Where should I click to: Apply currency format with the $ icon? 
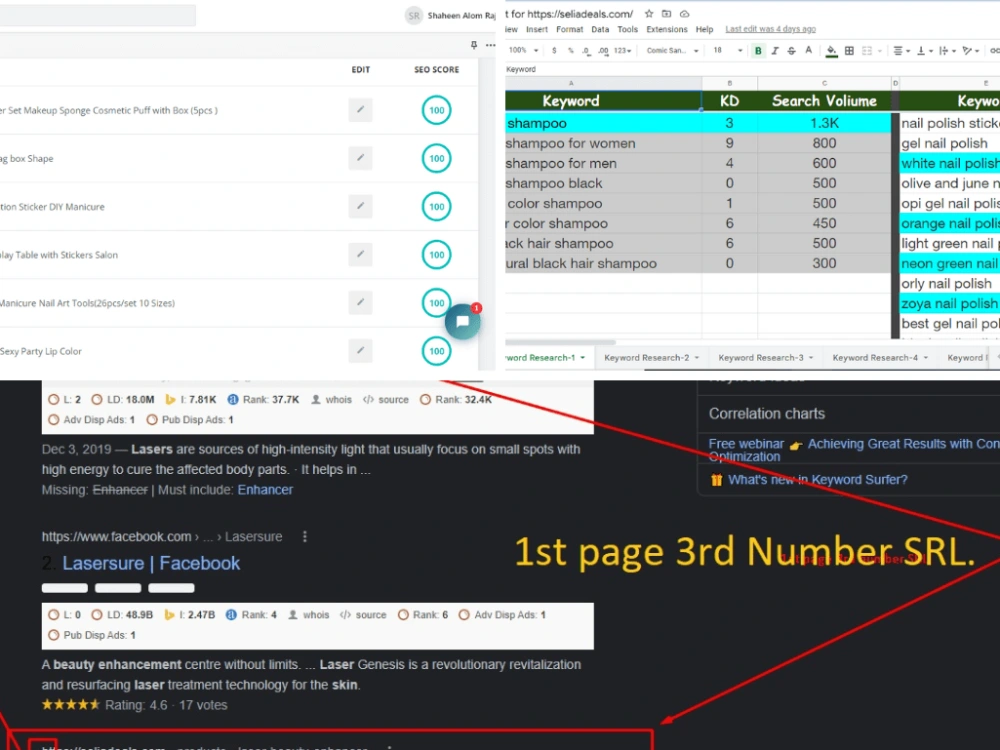(554, 50)
